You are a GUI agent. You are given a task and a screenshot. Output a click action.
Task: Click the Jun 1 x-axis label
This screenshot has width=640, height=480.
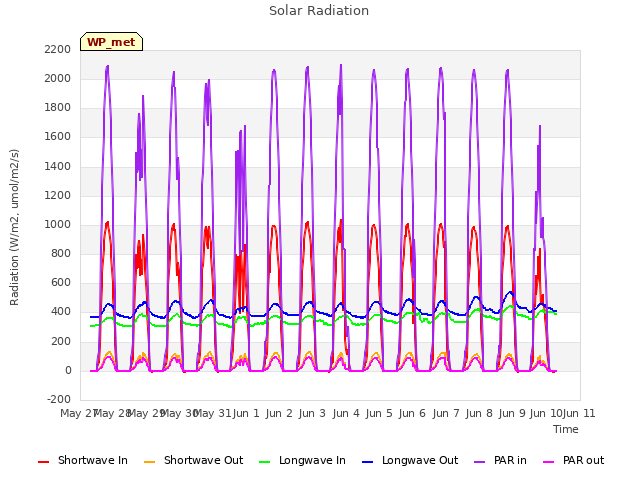(246, 413)
